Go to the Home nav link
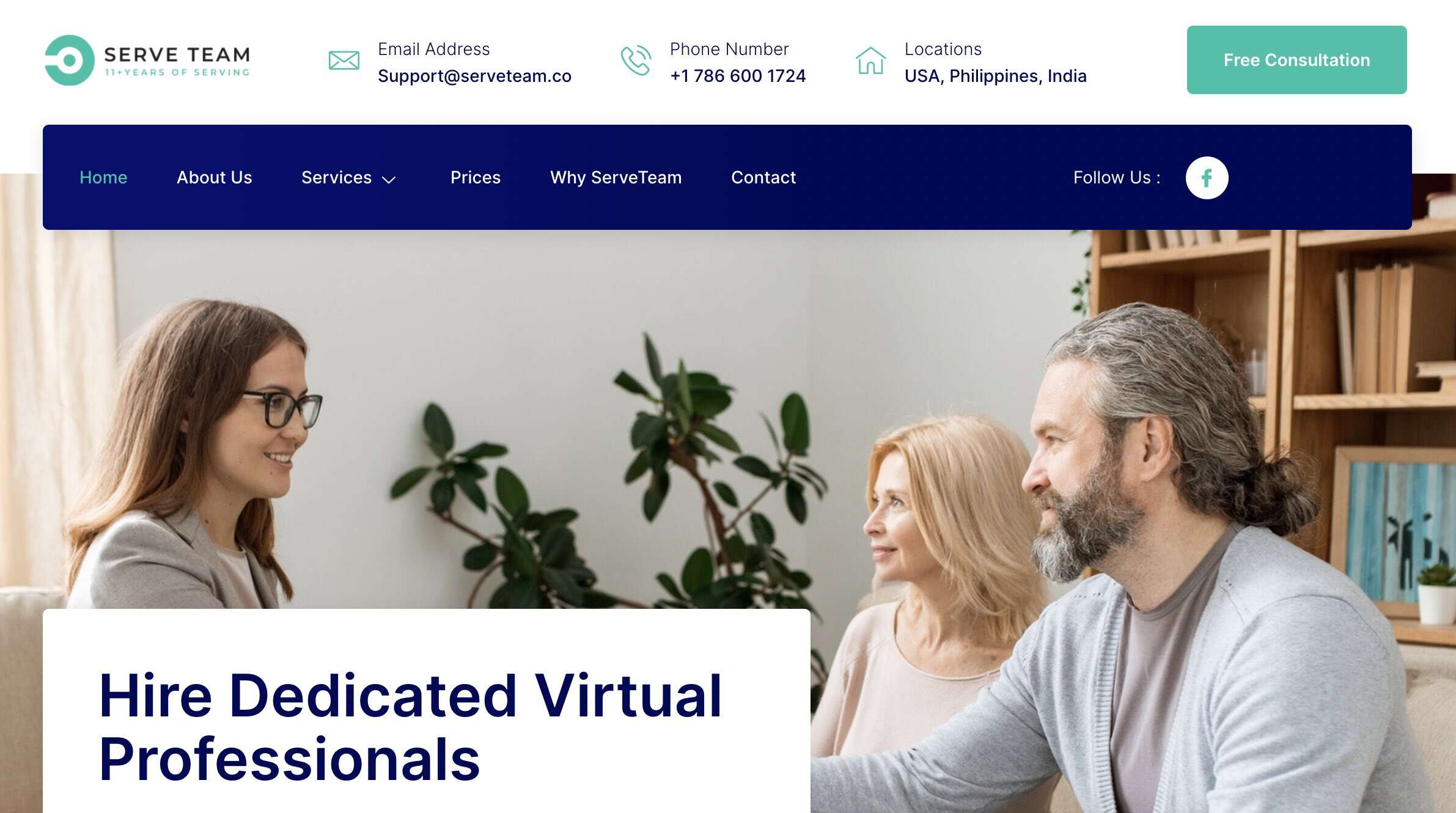Screen dimensions: 1456x813 (103, 177)
